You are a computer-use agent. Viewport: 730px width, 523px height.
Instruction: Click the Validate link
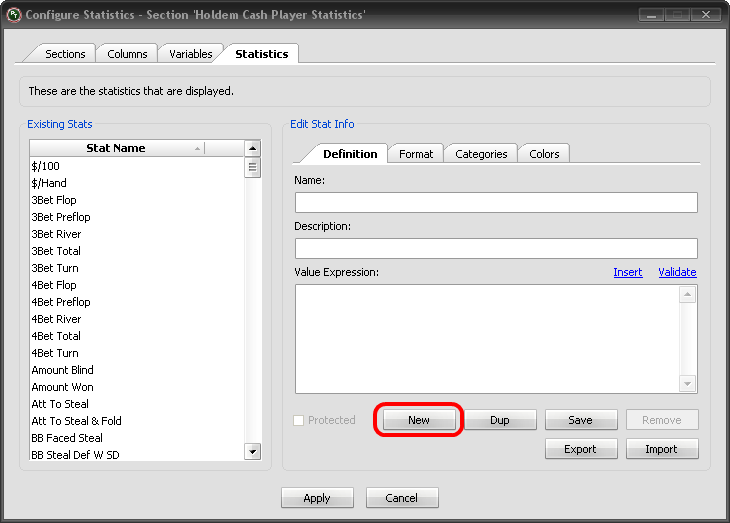[x=677, y=272]
